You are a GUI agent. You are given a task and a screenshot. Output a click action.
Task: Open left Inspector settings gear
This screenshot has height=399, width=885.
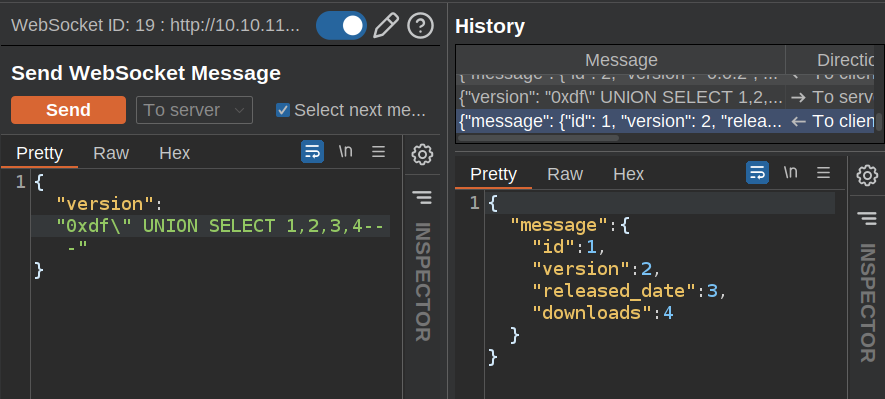coord(422,154)
